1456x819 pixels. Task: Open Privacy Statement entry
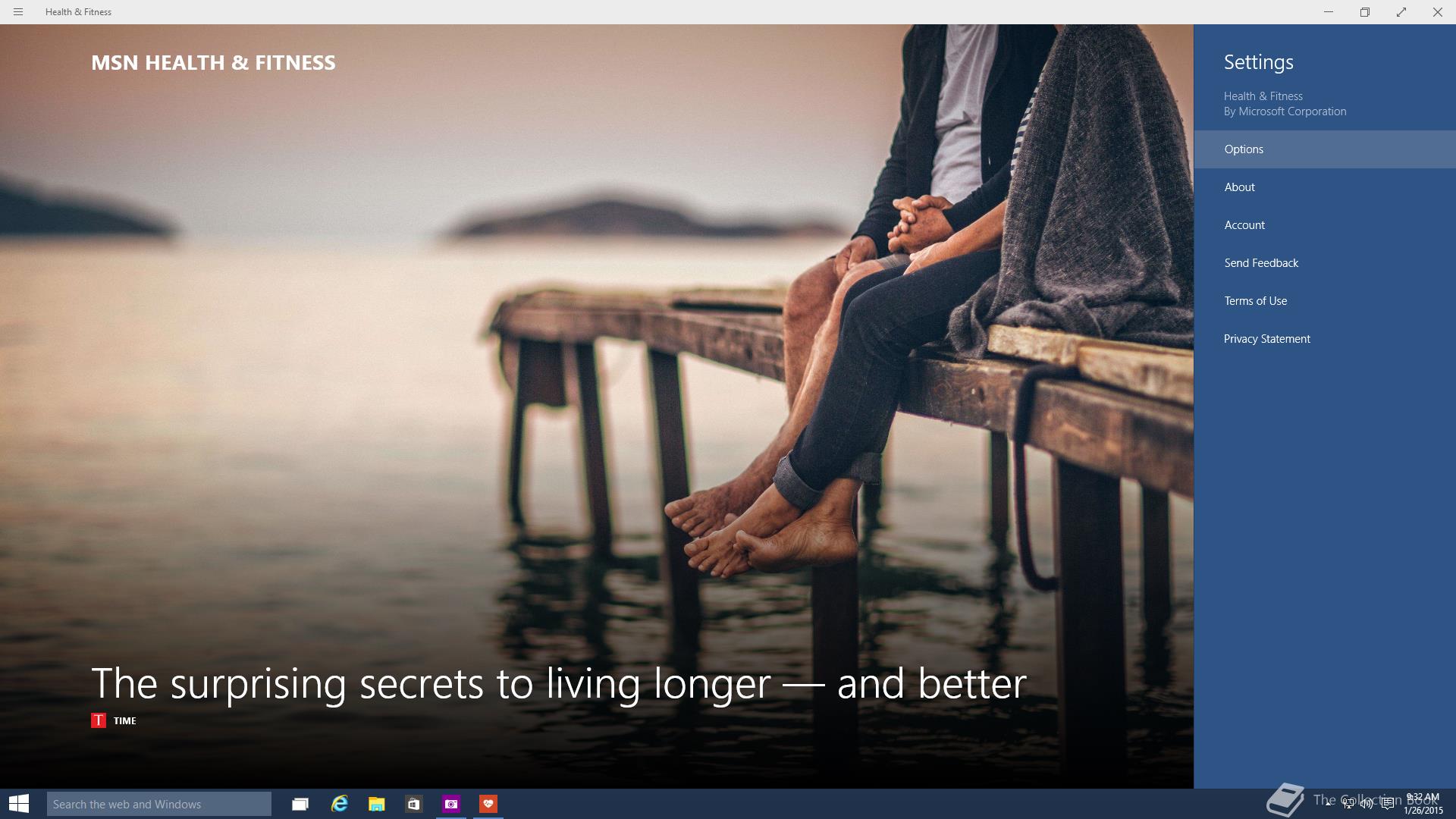coord(1325,339)
